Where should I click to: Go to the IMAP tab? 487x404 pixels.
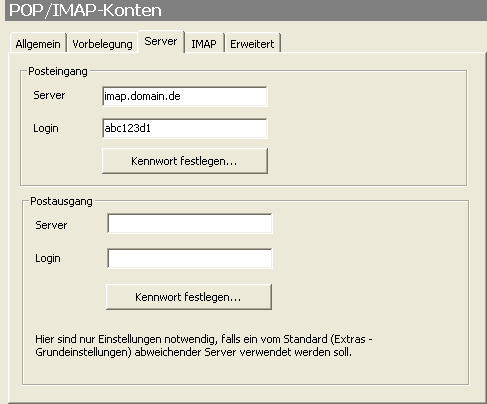[x=204, y=44]
